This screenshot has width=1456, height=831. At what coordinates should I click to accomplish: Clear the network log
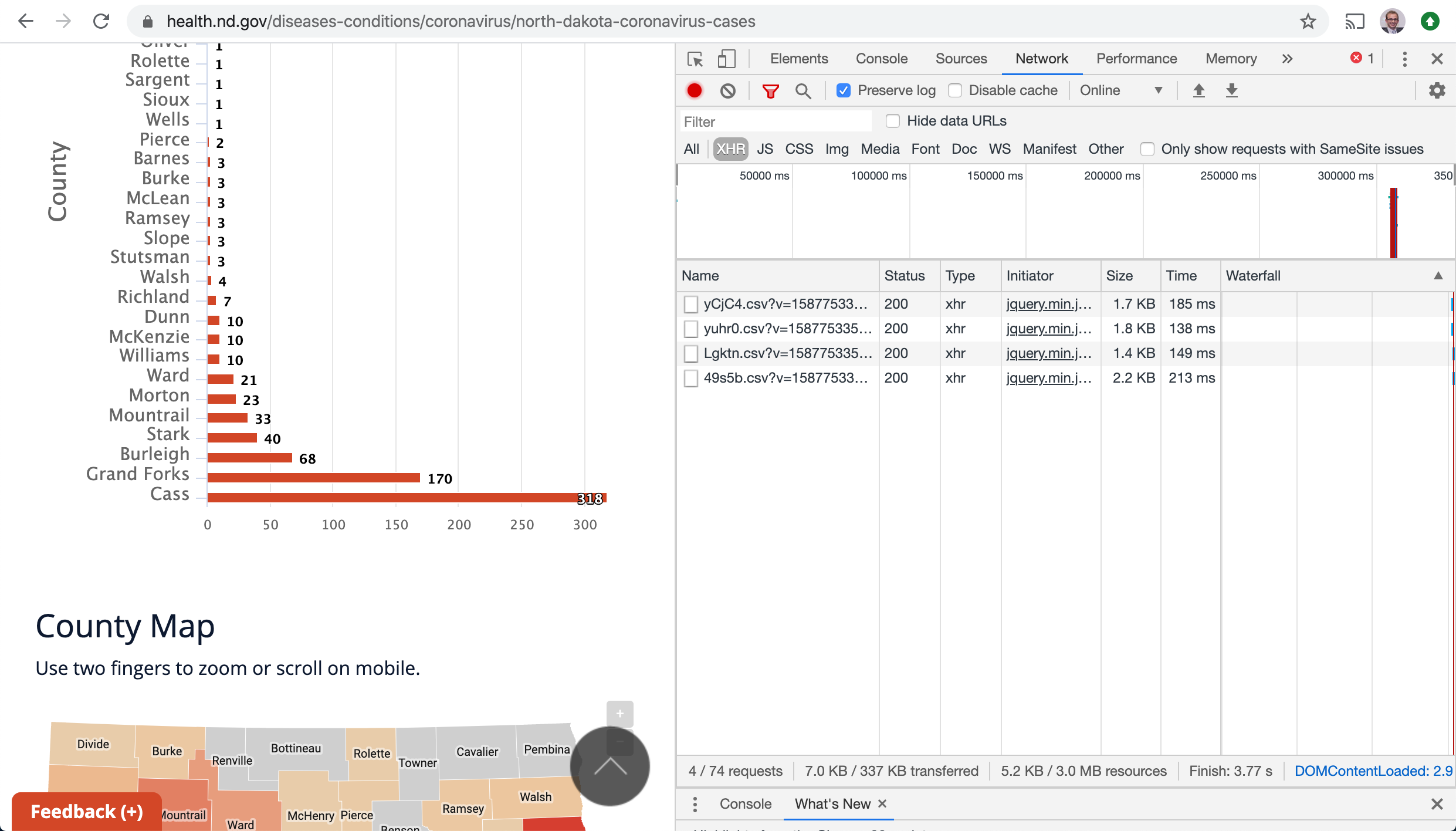coord(728,90)
